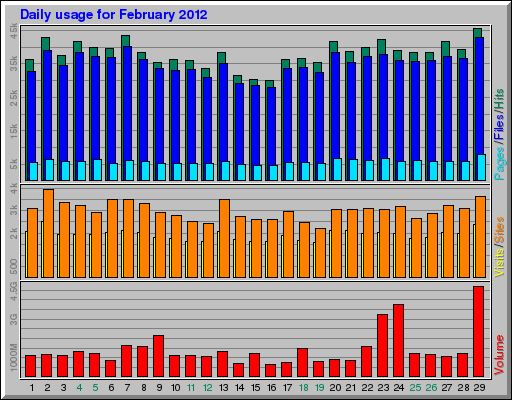Click the '500' y-axis label
This screenshot has width=512, height=400.
(14, 267)
